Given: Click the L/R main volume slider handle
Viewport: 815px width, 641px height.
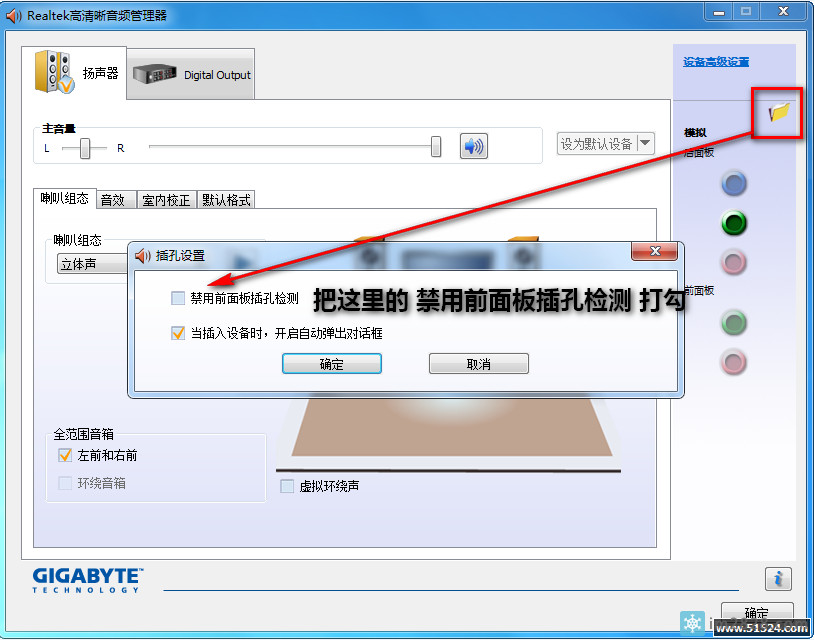Looking at the screenshot, I should point(82,147).
